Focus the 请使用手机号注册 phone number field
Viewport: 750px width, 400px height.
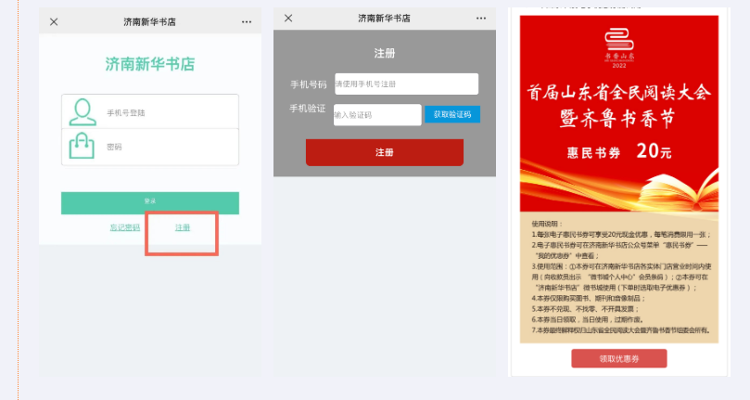(x=406, y=84)
